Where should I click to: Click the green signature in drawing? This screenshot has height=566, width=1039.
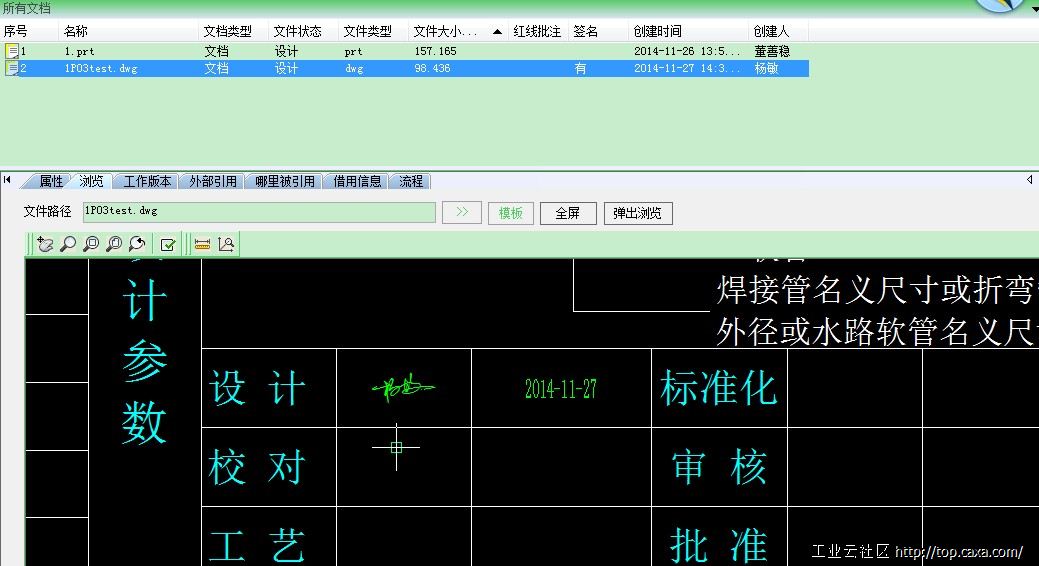[403, 387]
